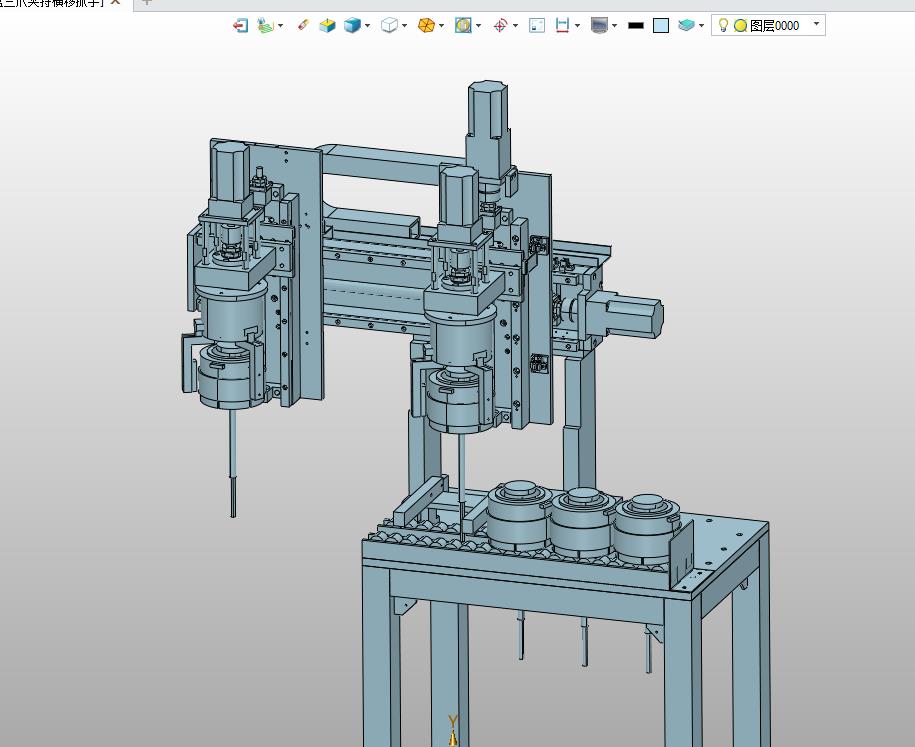
Task: Click the white wireframe cube view icon
Action: [x=389, y=25]
